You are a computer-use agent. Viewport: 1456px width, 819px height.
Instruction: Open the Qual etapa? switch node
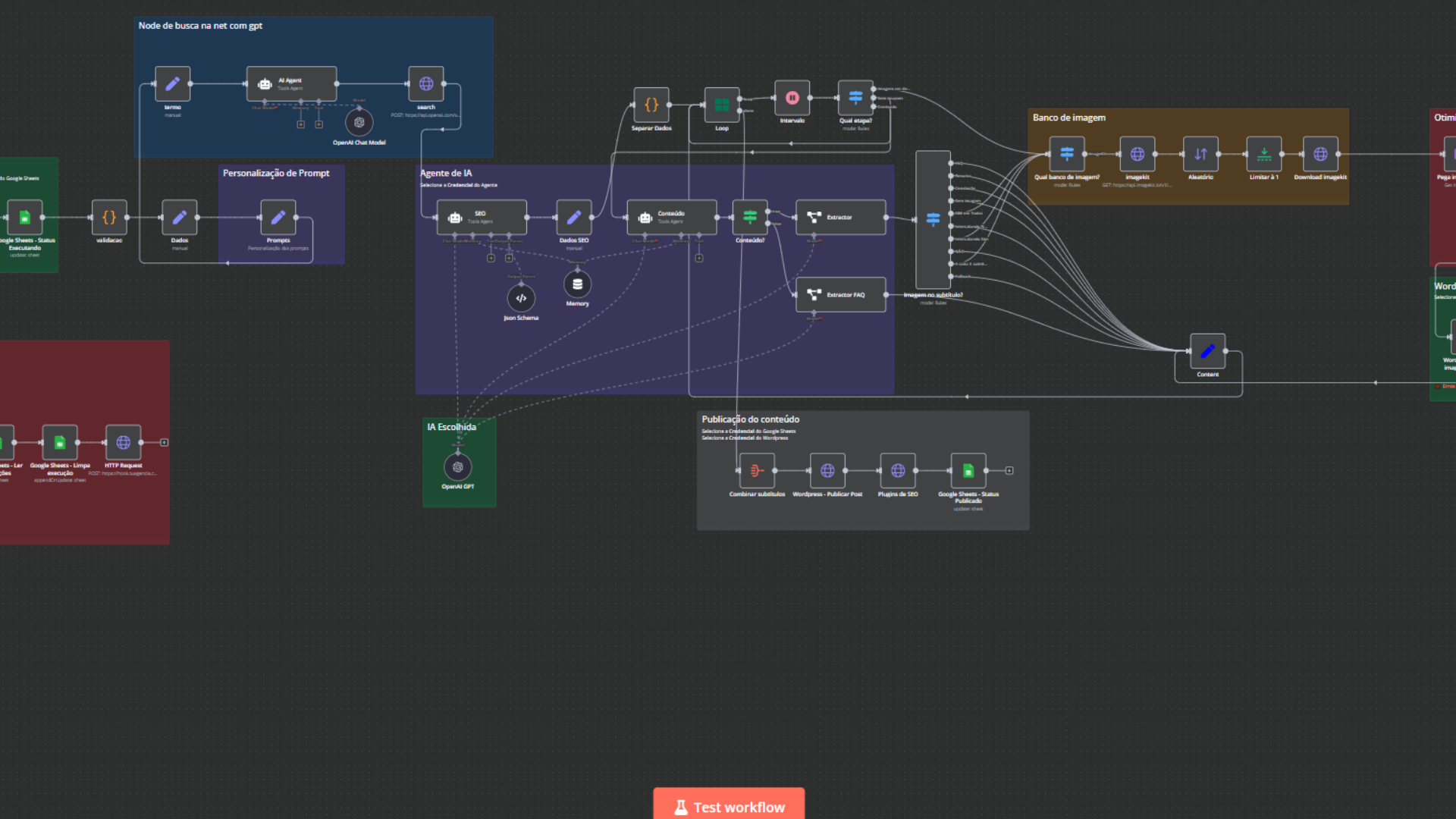click(855, 98)
